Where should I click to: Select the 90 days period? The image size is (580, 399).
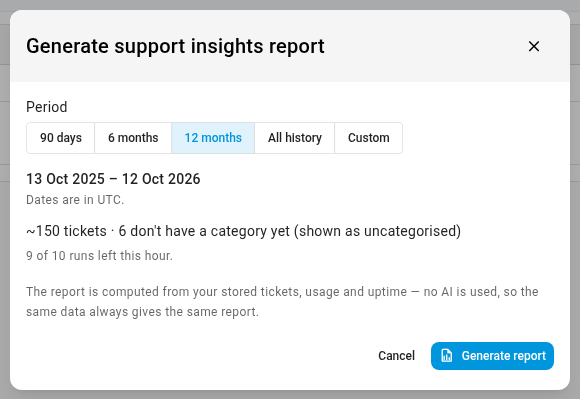(61, 138)
